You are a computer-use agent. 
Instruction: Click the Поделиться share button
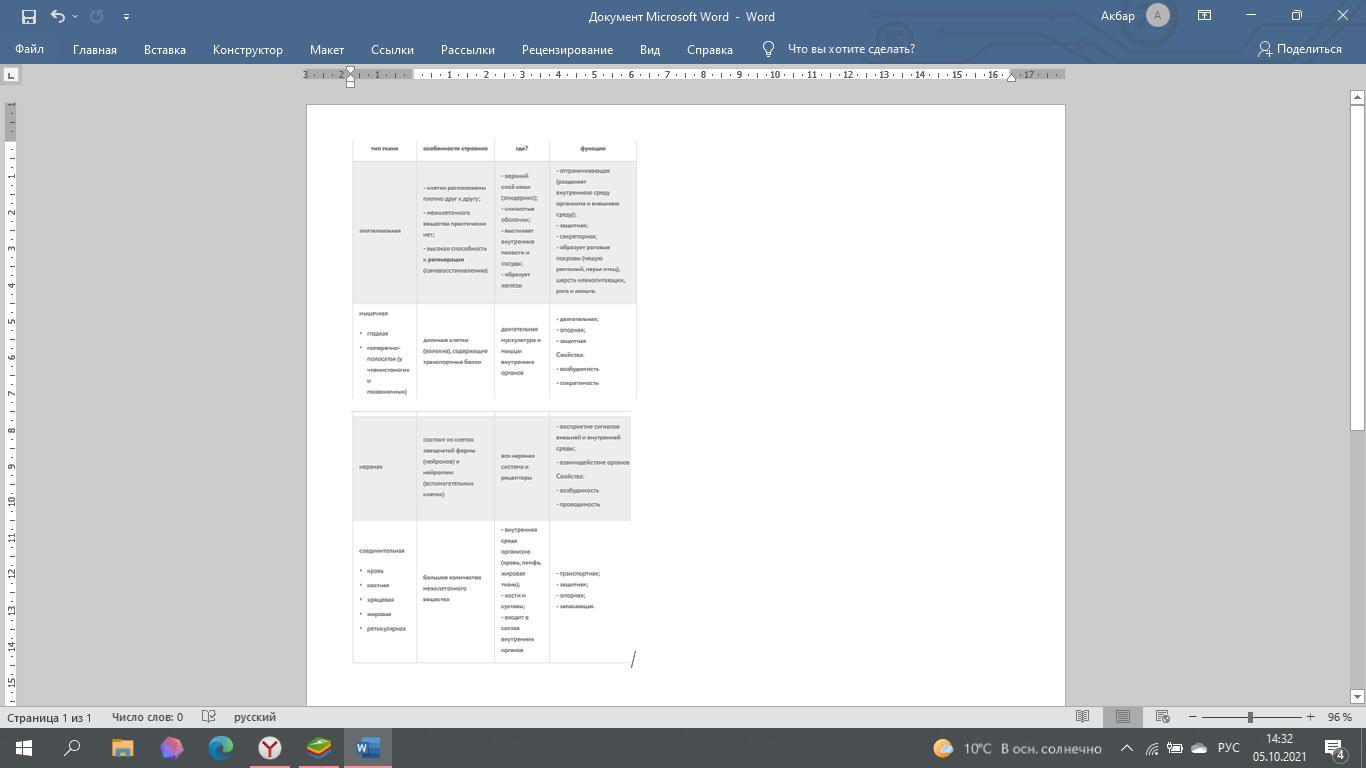coord(1300,49)
